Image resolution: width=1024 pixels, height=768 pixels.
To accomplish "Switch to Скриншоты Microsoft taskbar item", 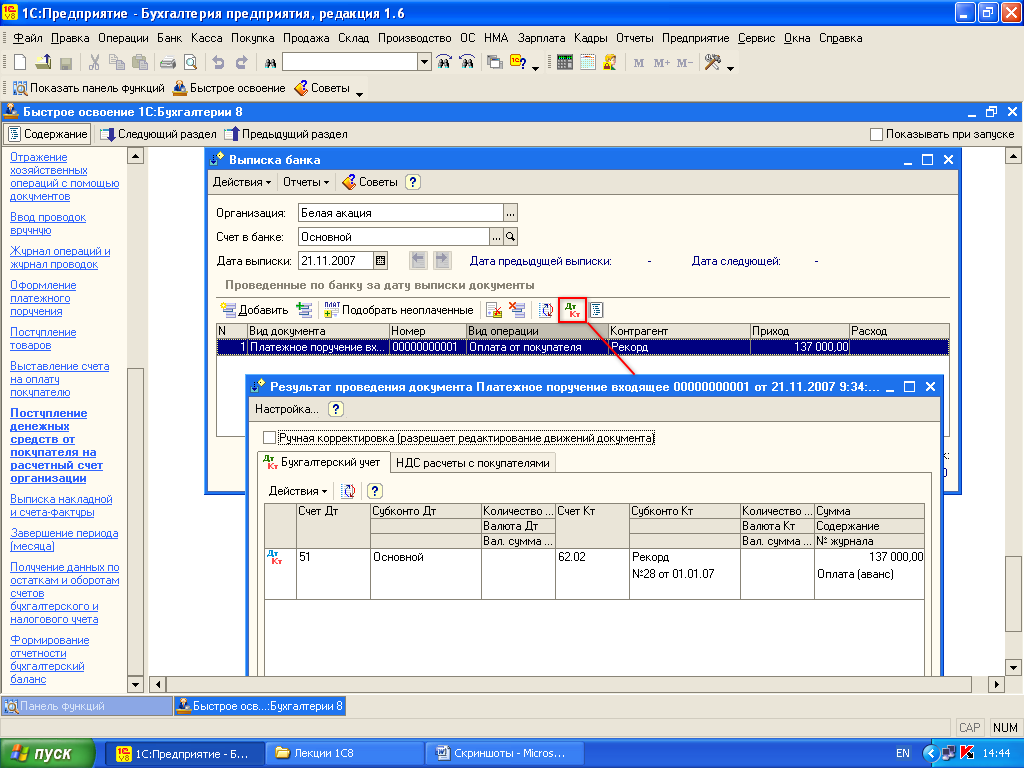I will [x=503, y=754].
